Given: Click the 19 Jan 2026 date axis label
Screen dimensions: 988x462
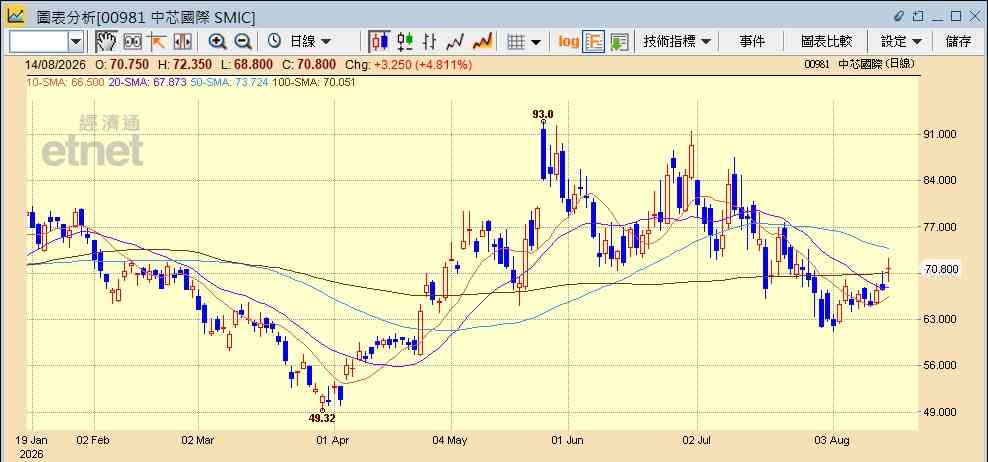Looking at the screenshot, I should pos(31,446).
